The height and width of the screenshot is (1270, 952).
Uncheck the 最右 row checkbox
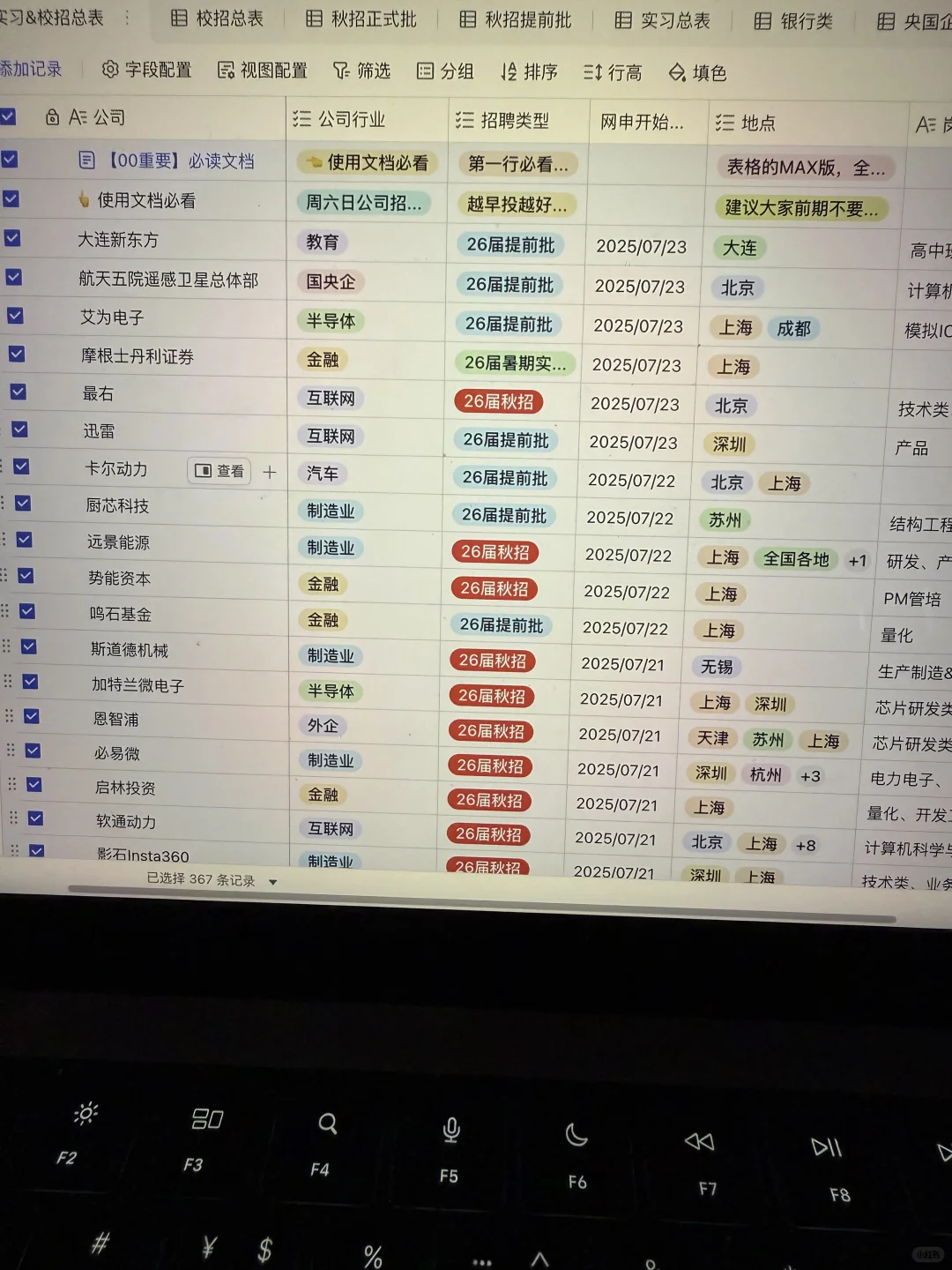(x=18, y=392)
